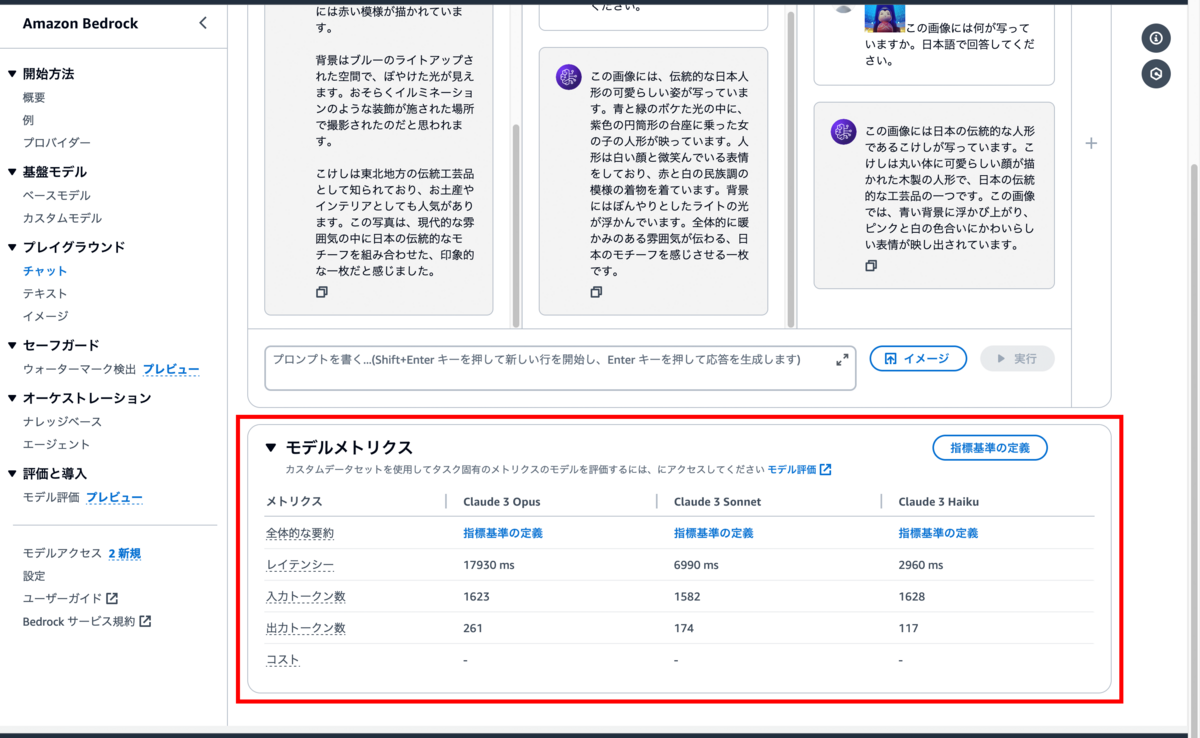
Task: Click プレビュー badge beside ウォーターマーク検出
Action: point(170,369)
